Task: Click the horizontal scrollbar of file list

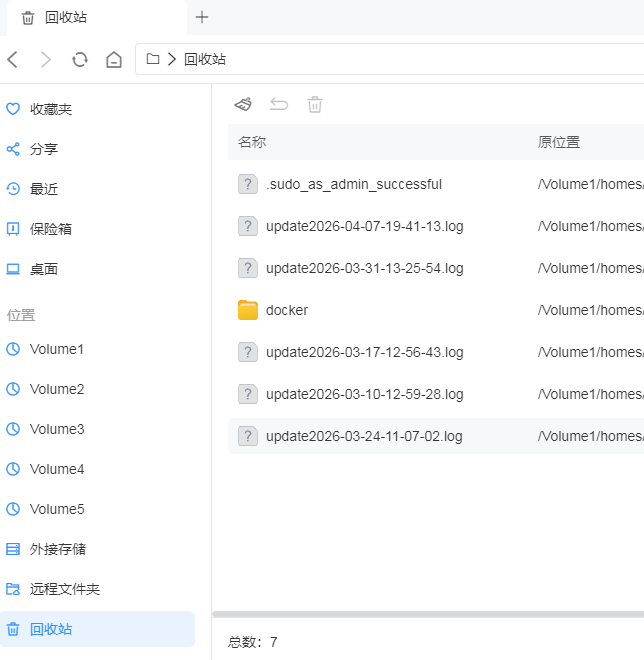Action: [428, 615]
